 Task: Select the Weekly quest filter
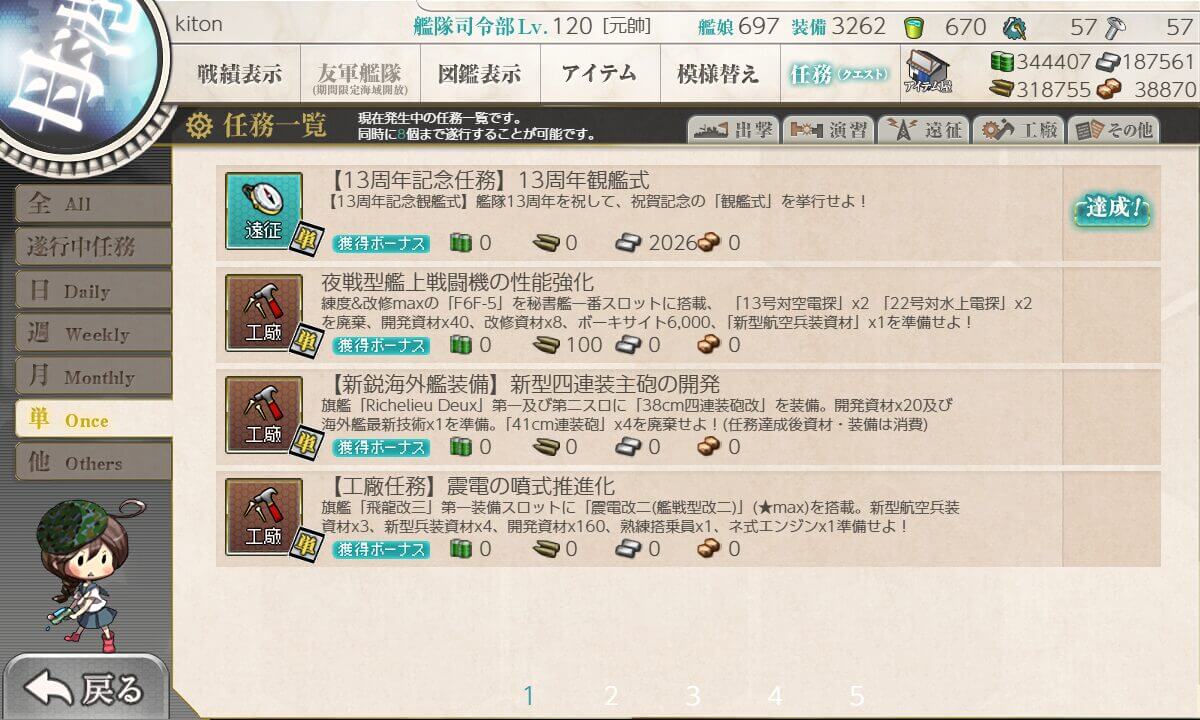(x=92, y=334)
